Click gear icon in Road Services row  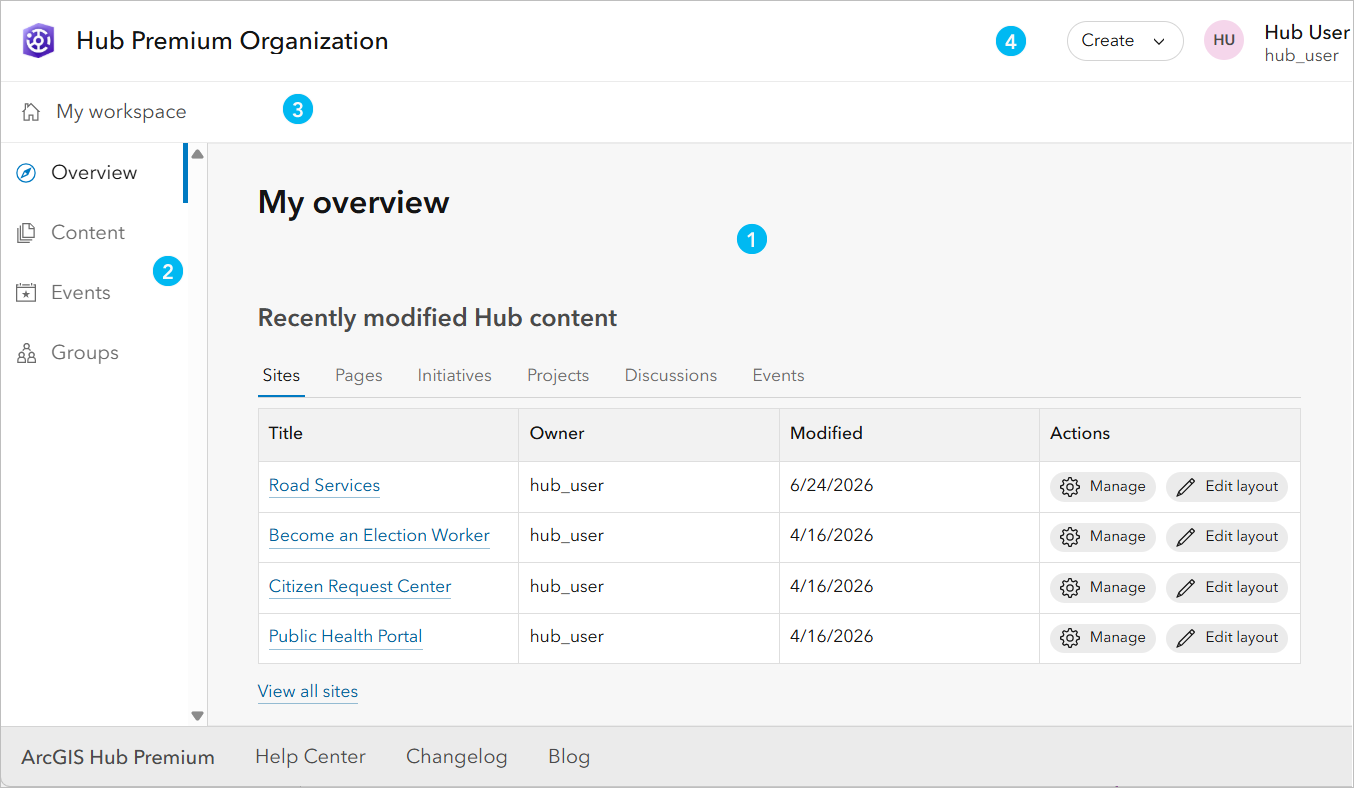click(x=1070, y=487)
